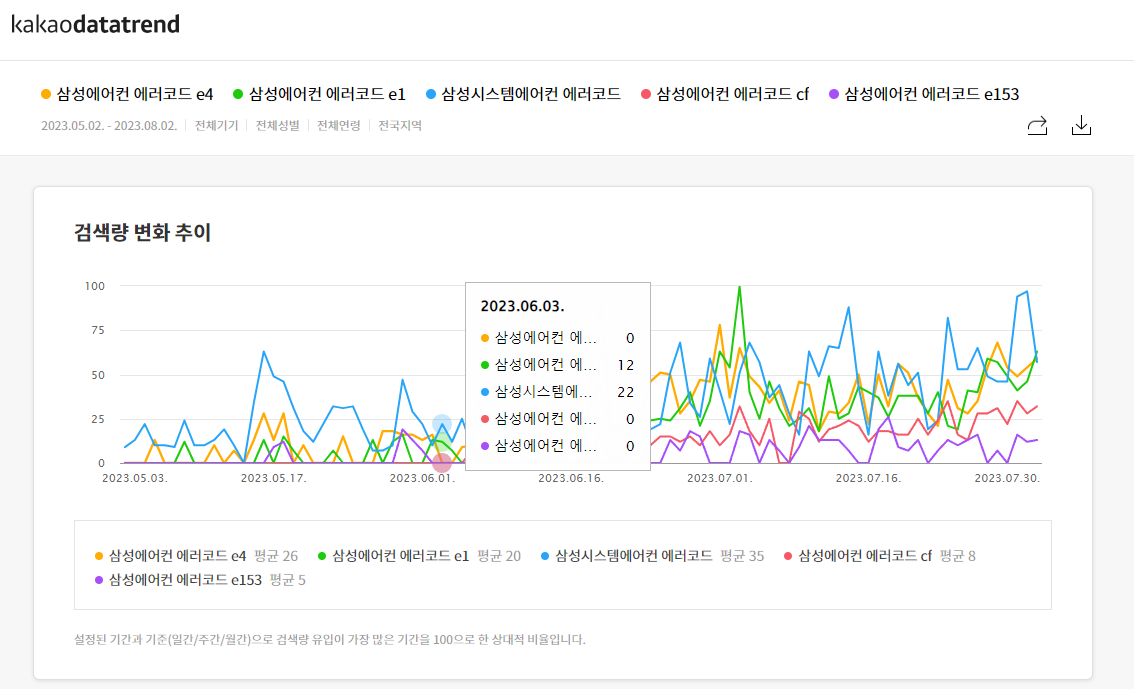
Task: Click red dot next to header cf keyword
Action: tap(646, 94)
